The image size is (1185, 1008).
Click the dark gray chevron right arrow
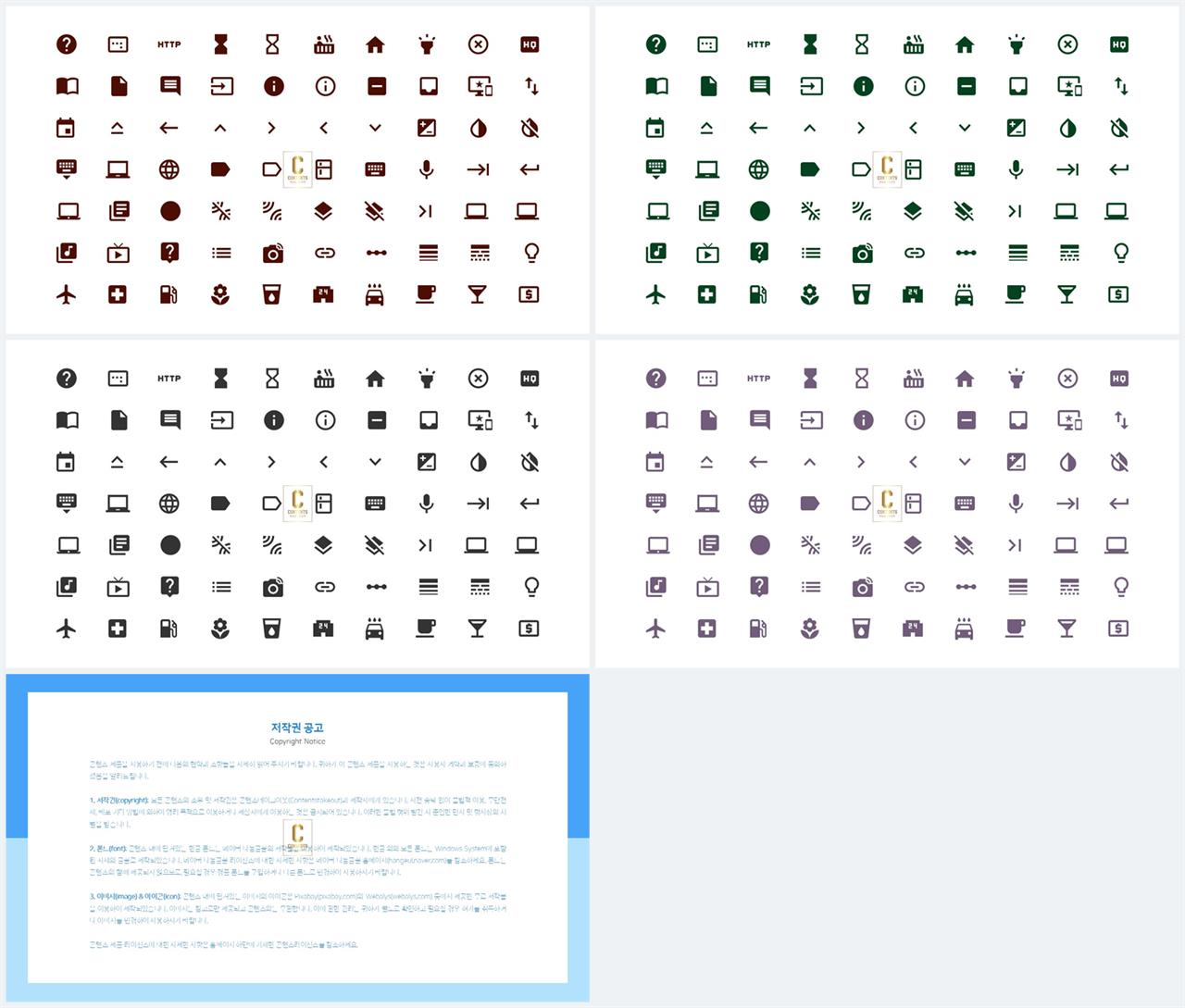click(272, 462)
